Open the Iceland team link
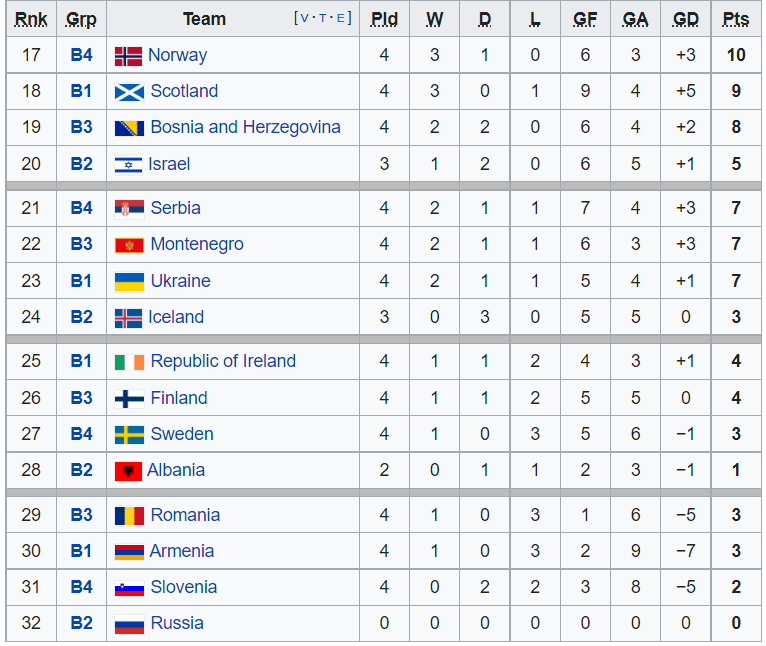Screen dimensions: 766x646 [x=176, y=317]
